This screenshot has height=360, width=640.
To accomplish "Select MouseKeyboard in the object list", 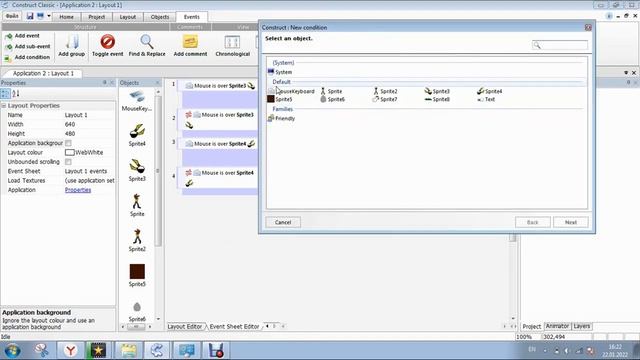I will tap(291, 91).
